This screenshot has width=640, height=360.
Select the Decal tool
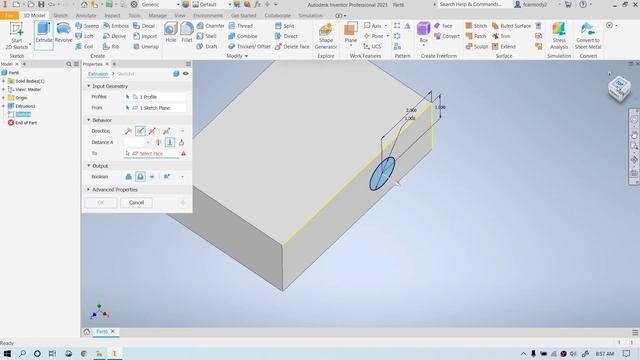[x=144, y=26]
